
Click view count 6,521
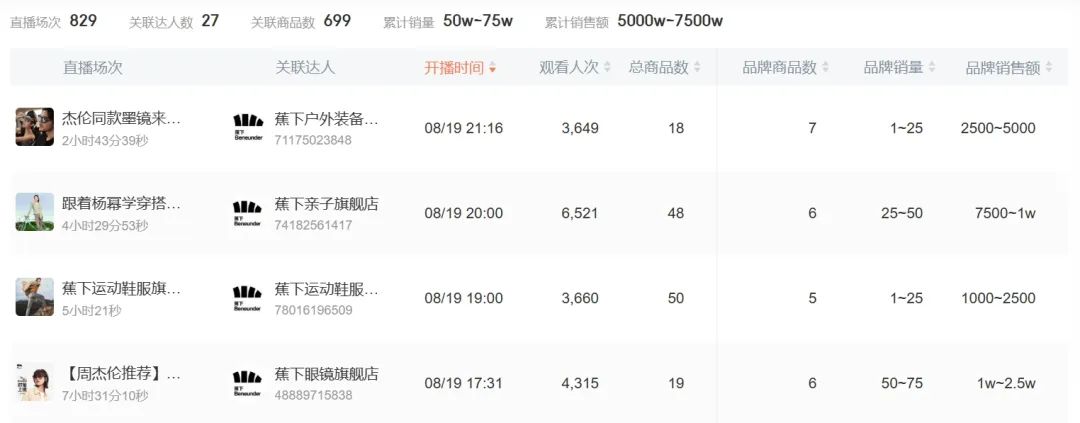click(580, 214)
